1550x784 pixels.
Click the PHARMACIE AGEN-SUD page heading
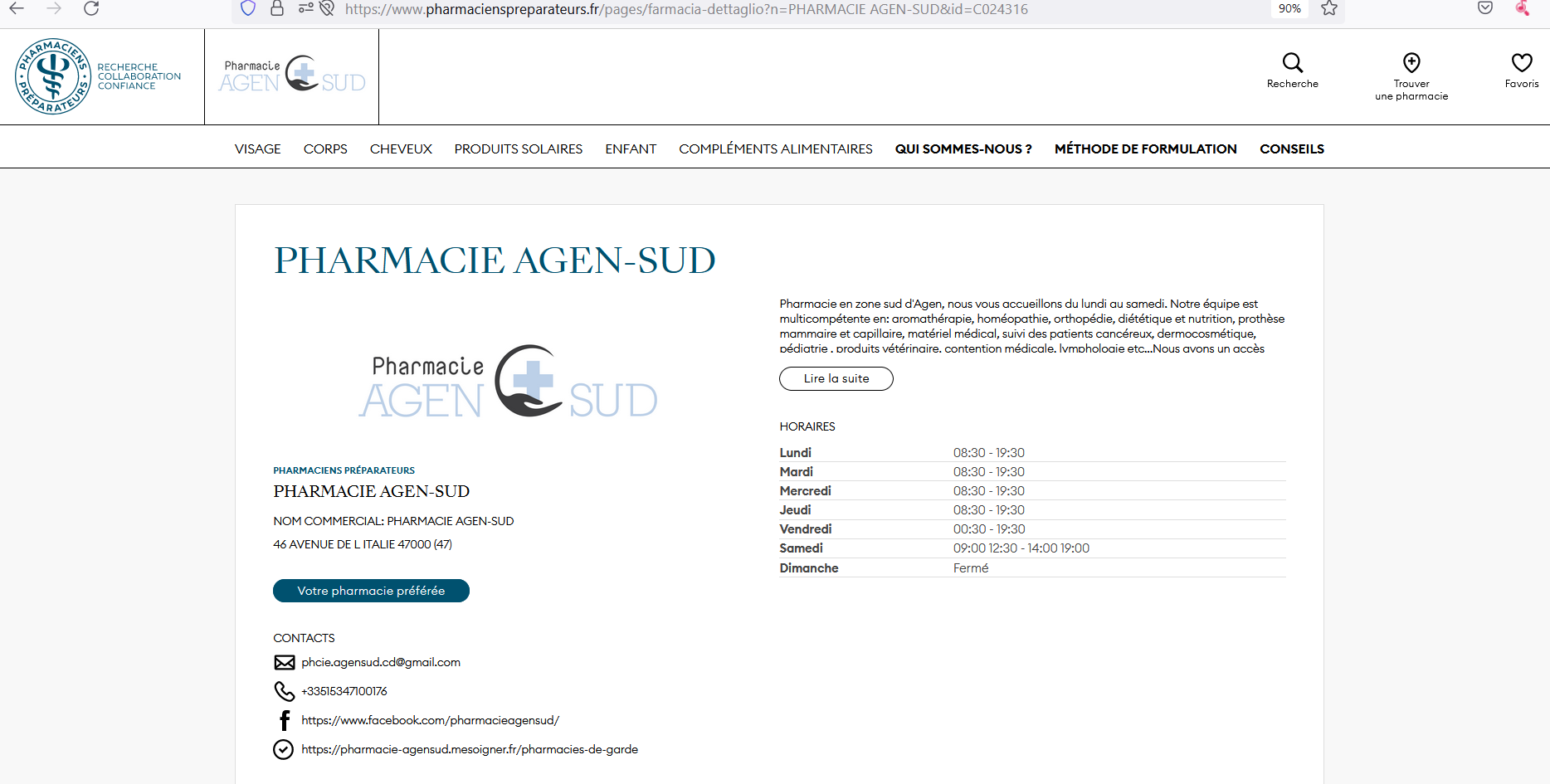[x=495, y=261]
